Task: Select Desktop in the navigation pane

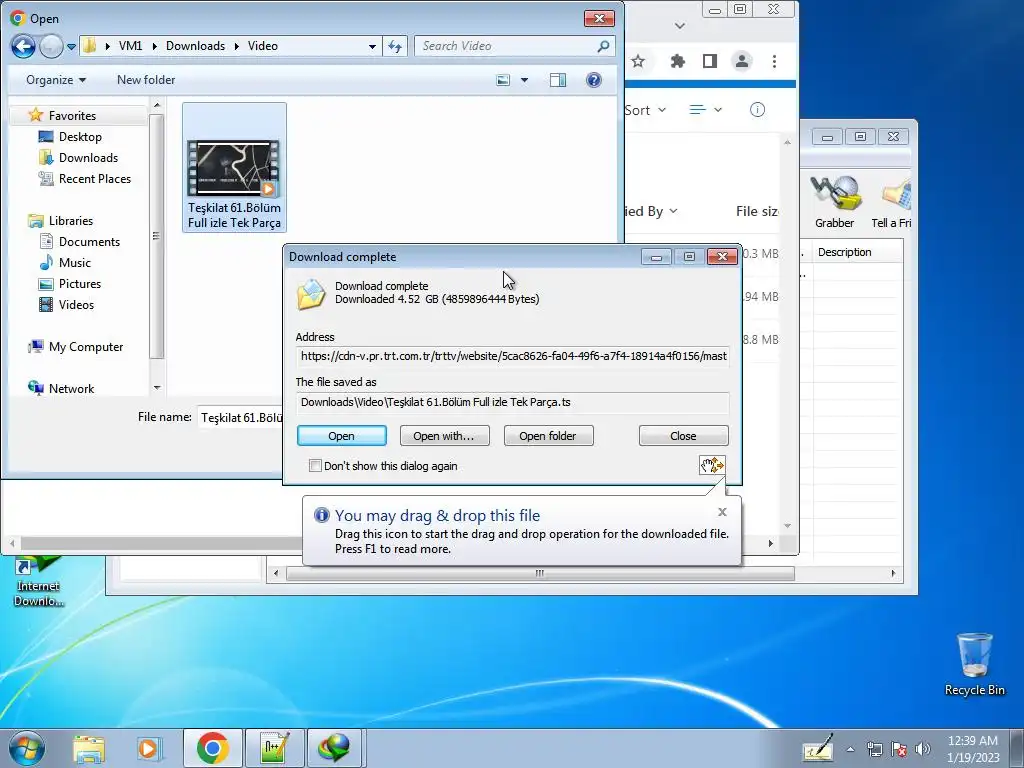Action: [x=80, y=136]
